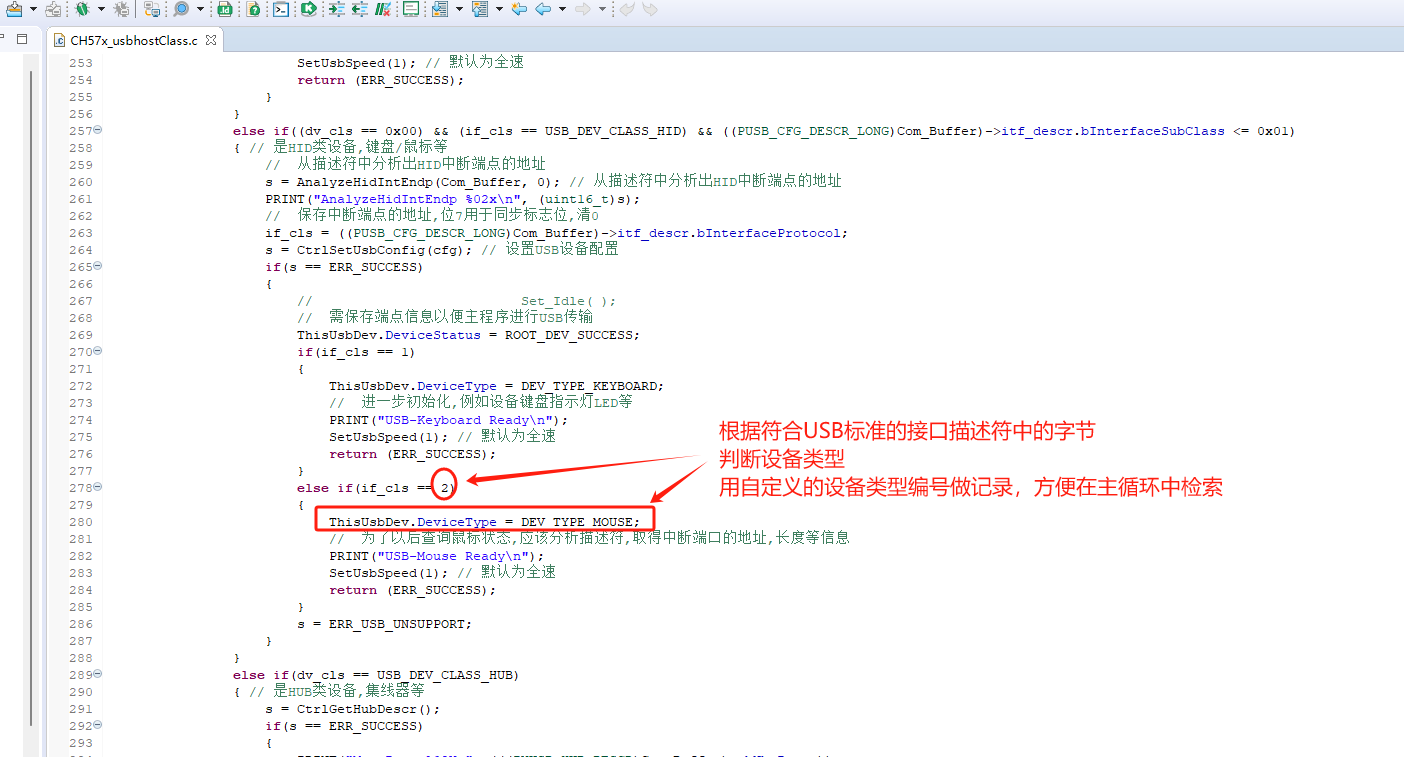
Task: Click commented 'Set_Idle( );' on line 267
Action: tap(568, 300)
